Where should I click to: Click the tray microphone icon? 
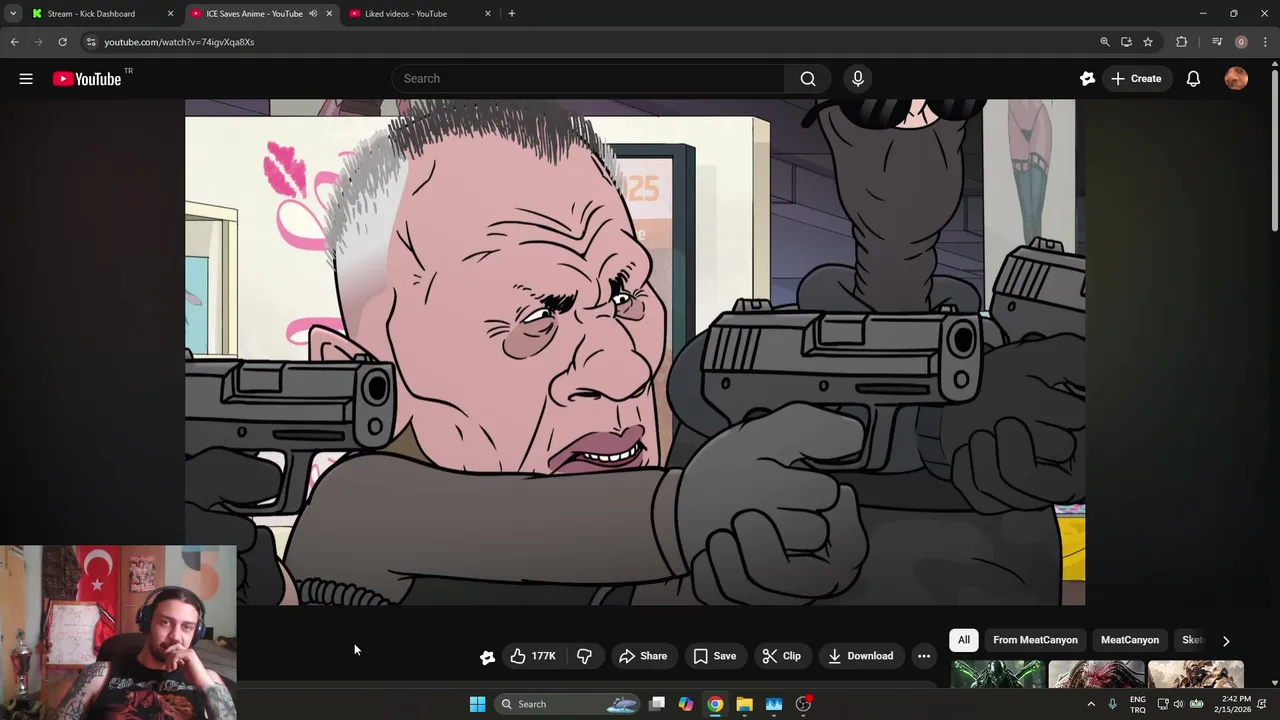[x=1112, y=704]
